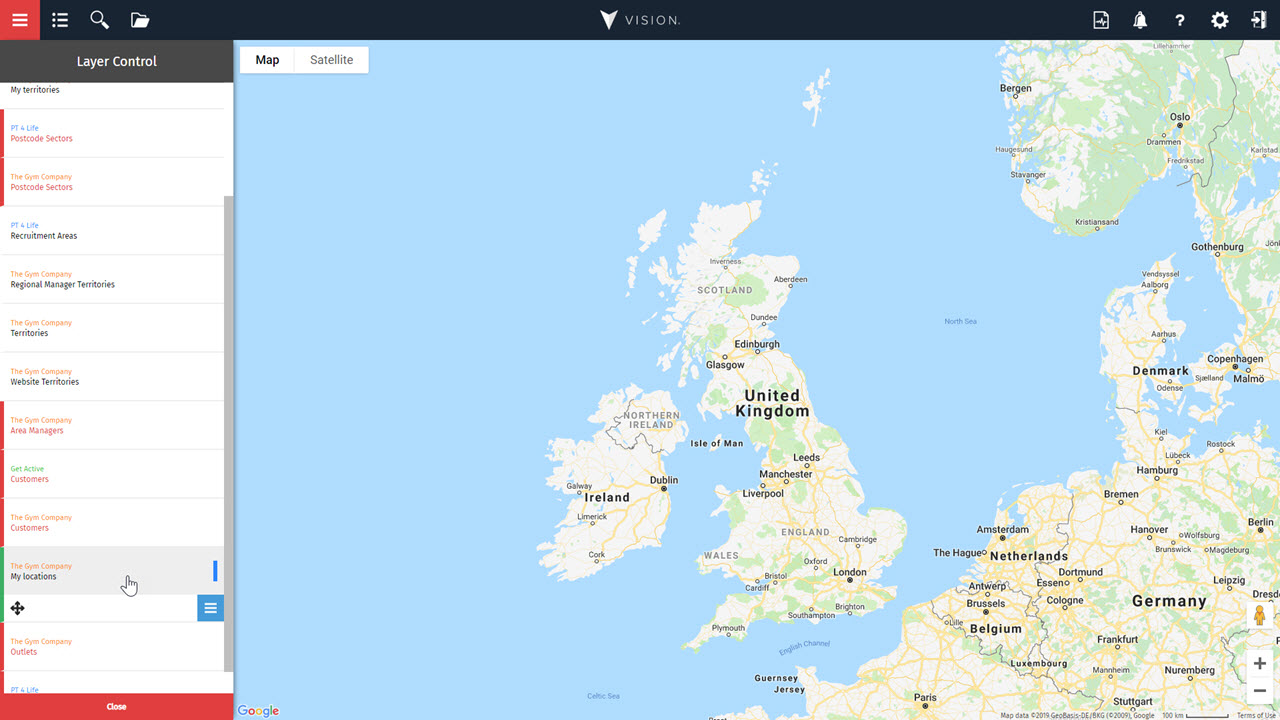Close the Layer Control panel

[116, 706]
